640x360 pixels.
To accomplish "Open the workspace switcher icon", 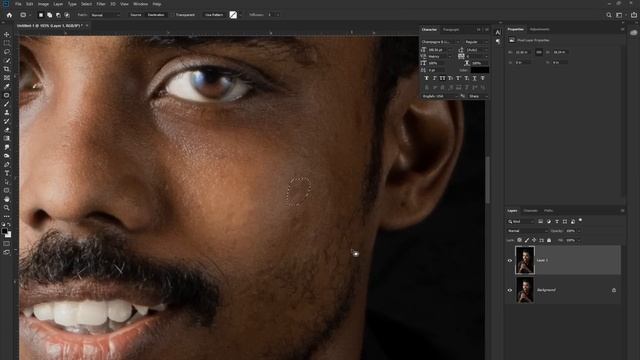I will pos(619,15).
